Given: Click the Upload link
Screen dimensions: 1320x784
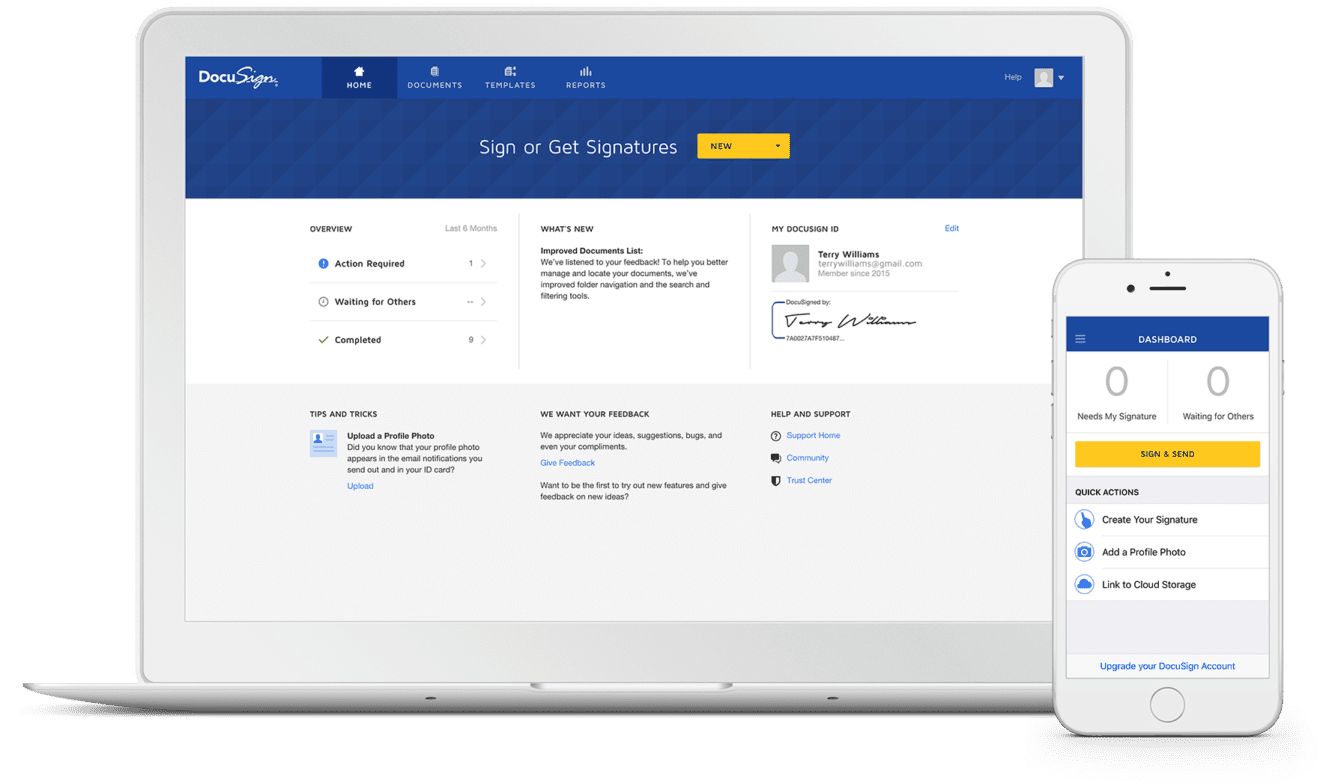Looking at the screenshot, I should pyautogui.click(x=360, y=486).
